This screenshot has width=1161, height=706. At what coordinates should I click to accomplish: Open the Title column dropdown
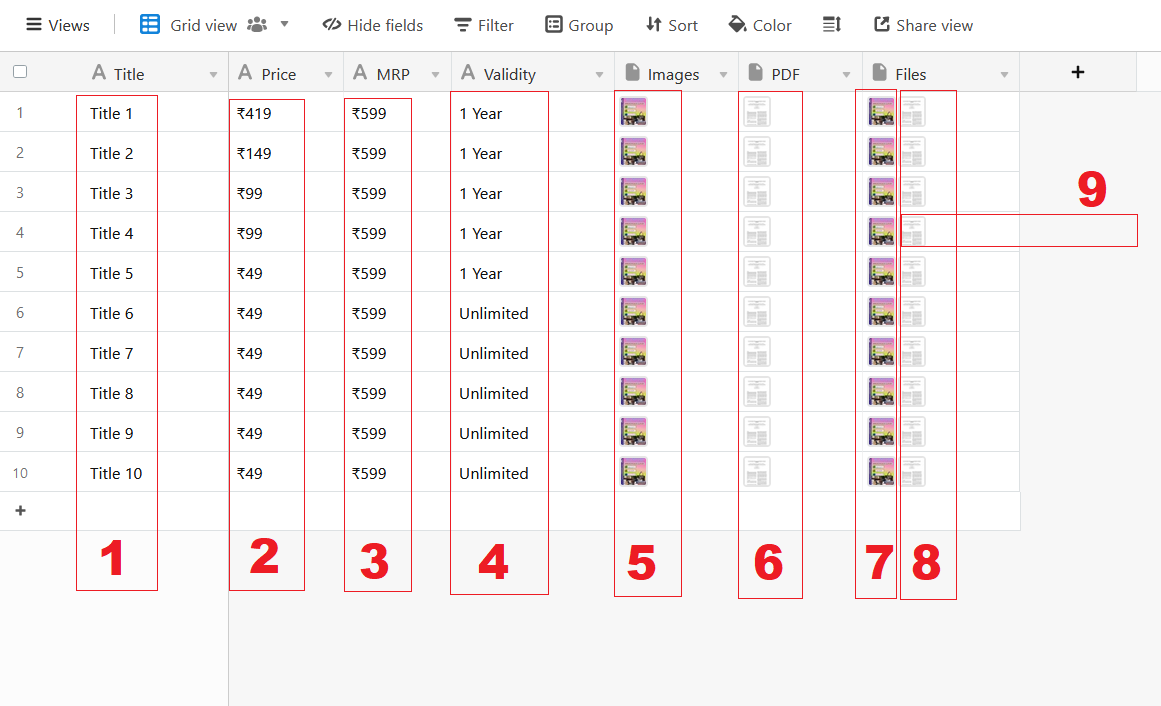click(x=212, y=72)
